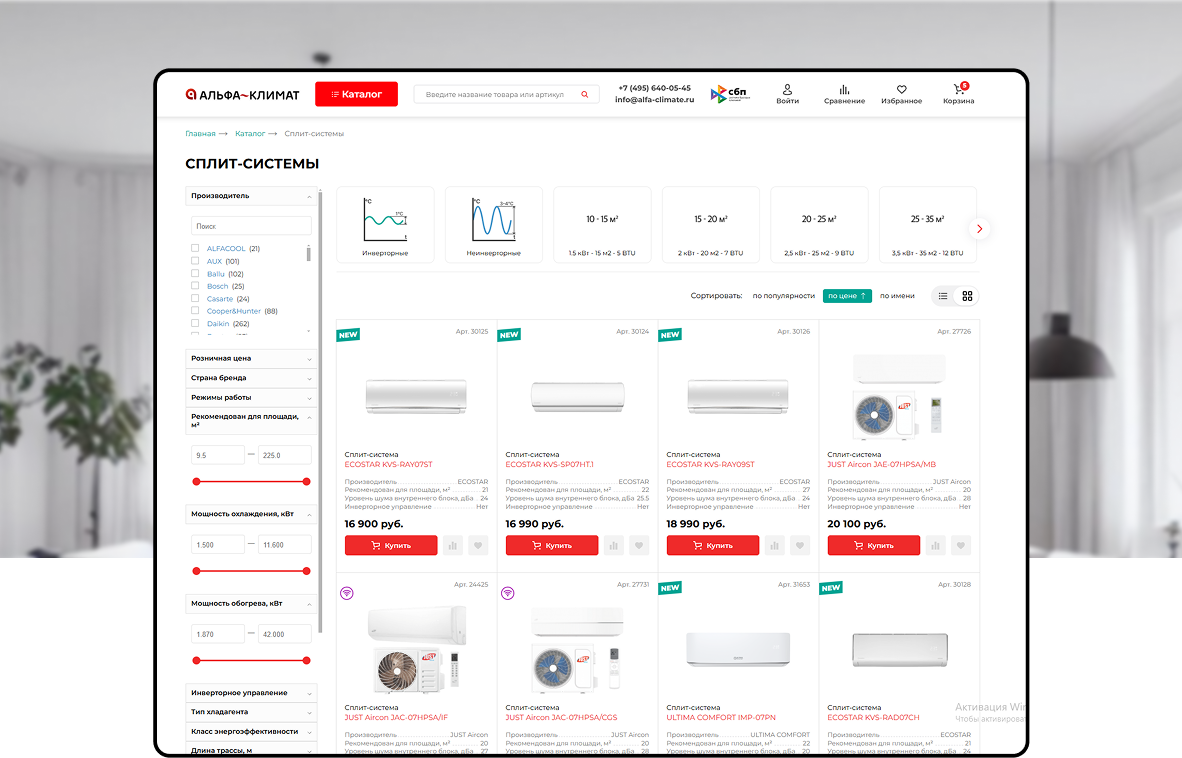Check the Bosch manufacturer filter
1182x758 pixels.
[x=195, y=286]
